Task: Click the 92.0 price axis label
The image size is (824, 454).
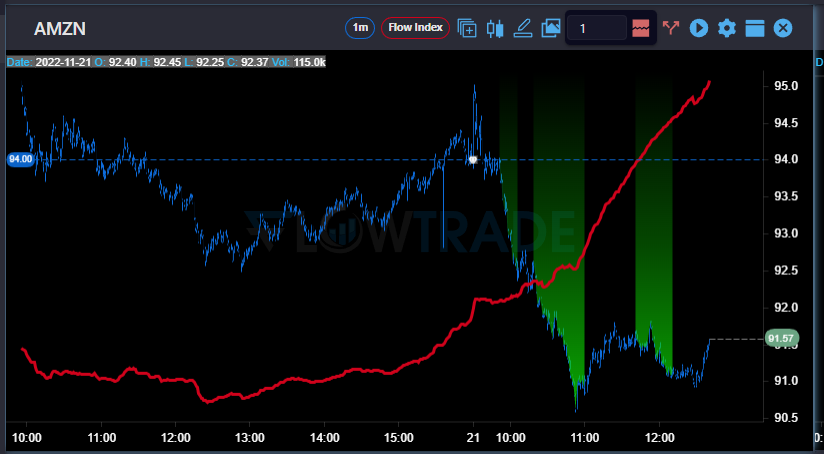Action: (x=787, y=308)
